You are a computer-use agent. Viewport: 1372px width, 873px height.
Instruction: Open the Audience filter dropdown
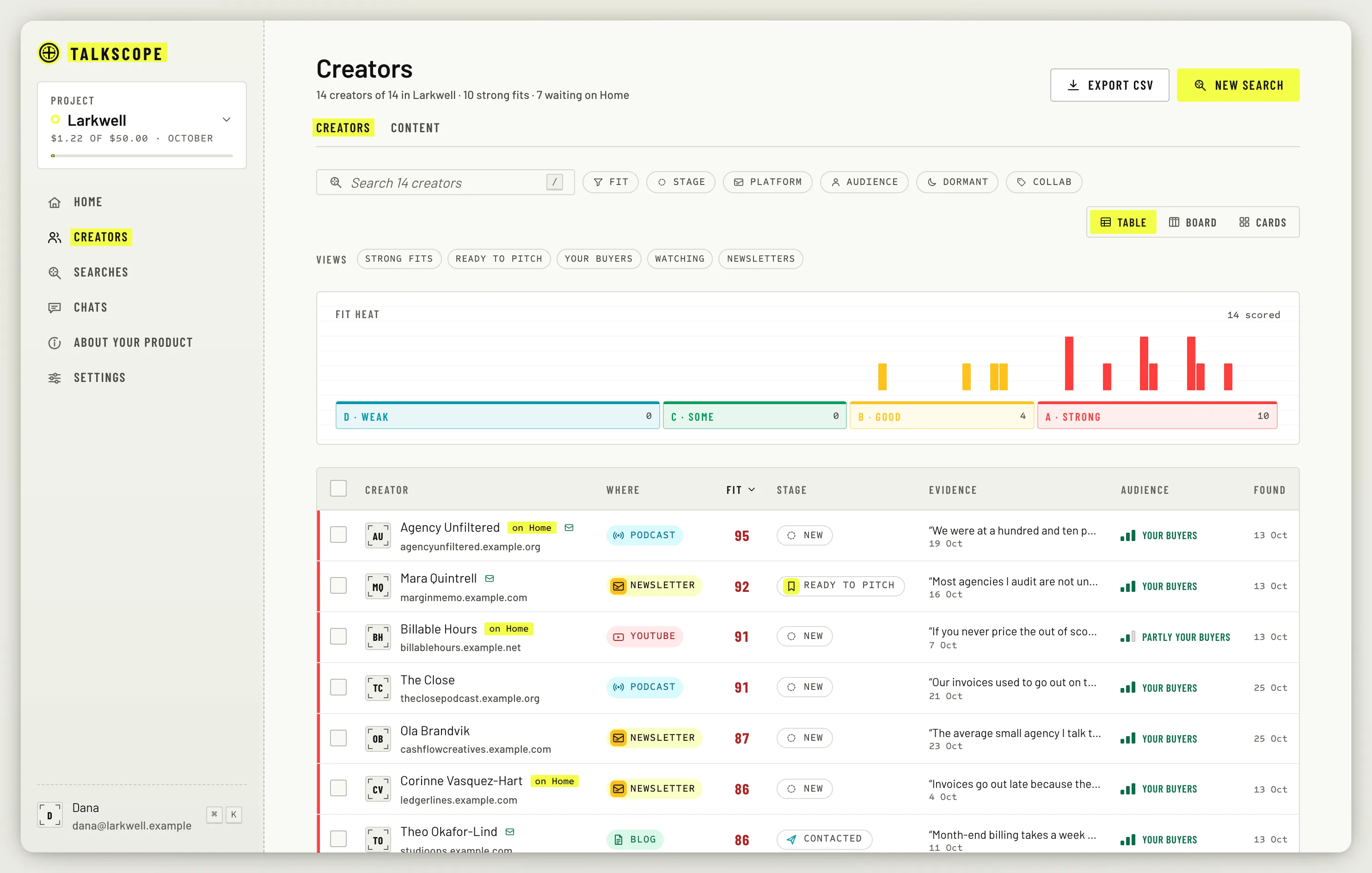point(864,182)
